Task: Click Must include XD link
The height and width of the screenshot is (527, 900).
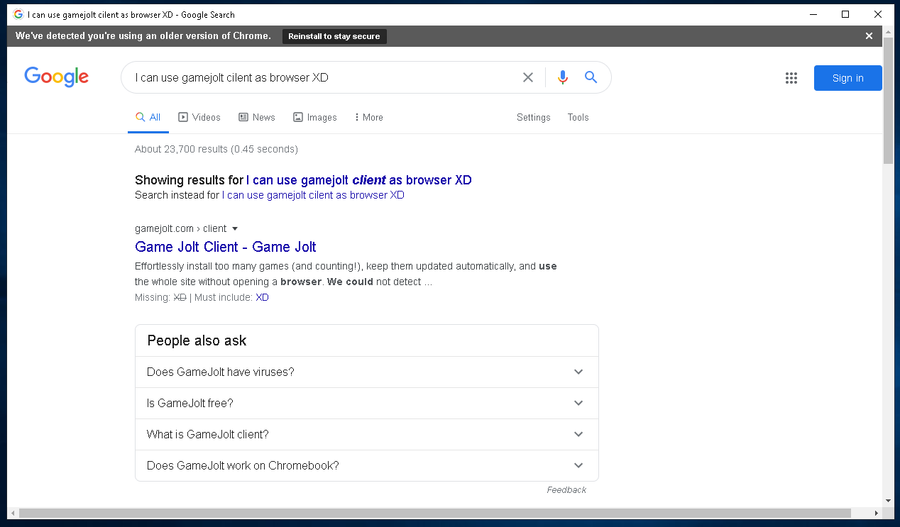Action: click(x=262, y=297)
